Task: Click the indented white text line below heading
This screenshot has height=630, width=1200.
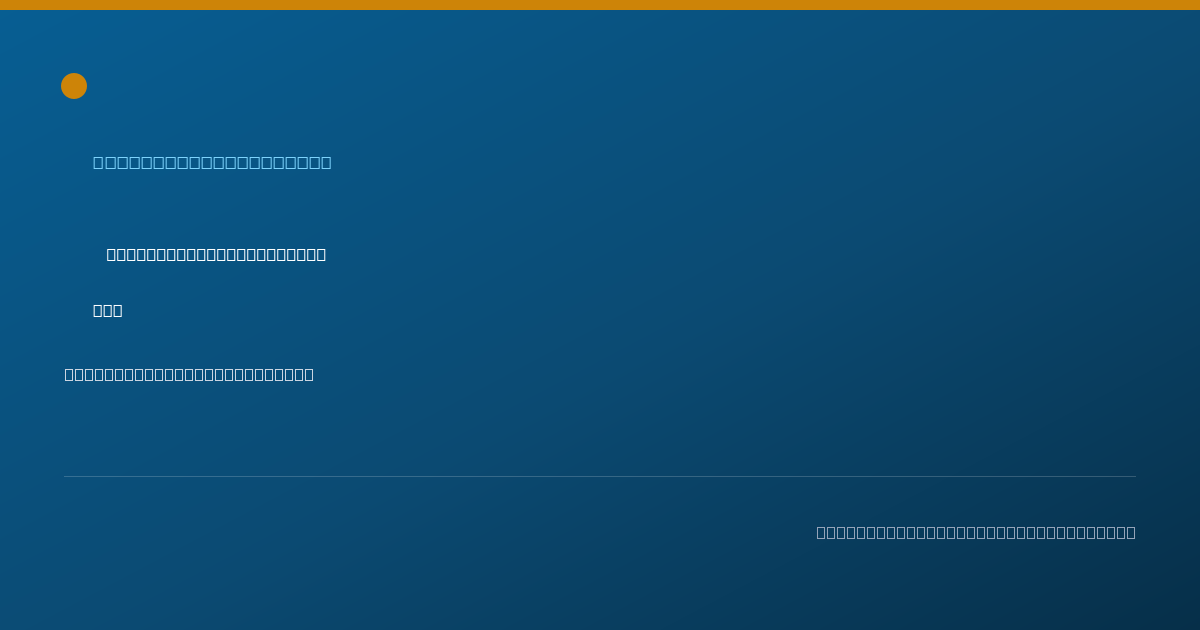Action: [x=216, y=254]
